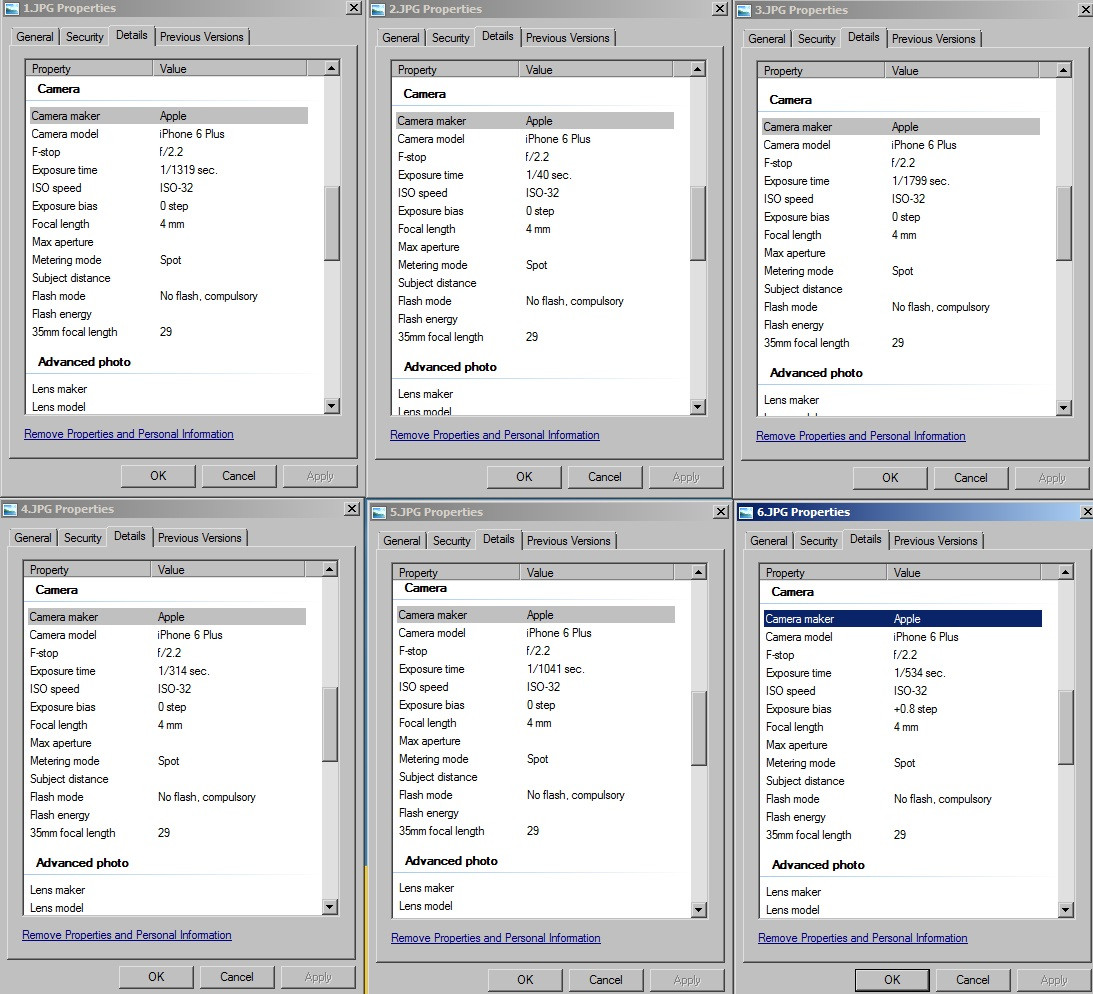Select Focal length row in 3.JPG Properties

pyautogui.click(x=901, y=236)
